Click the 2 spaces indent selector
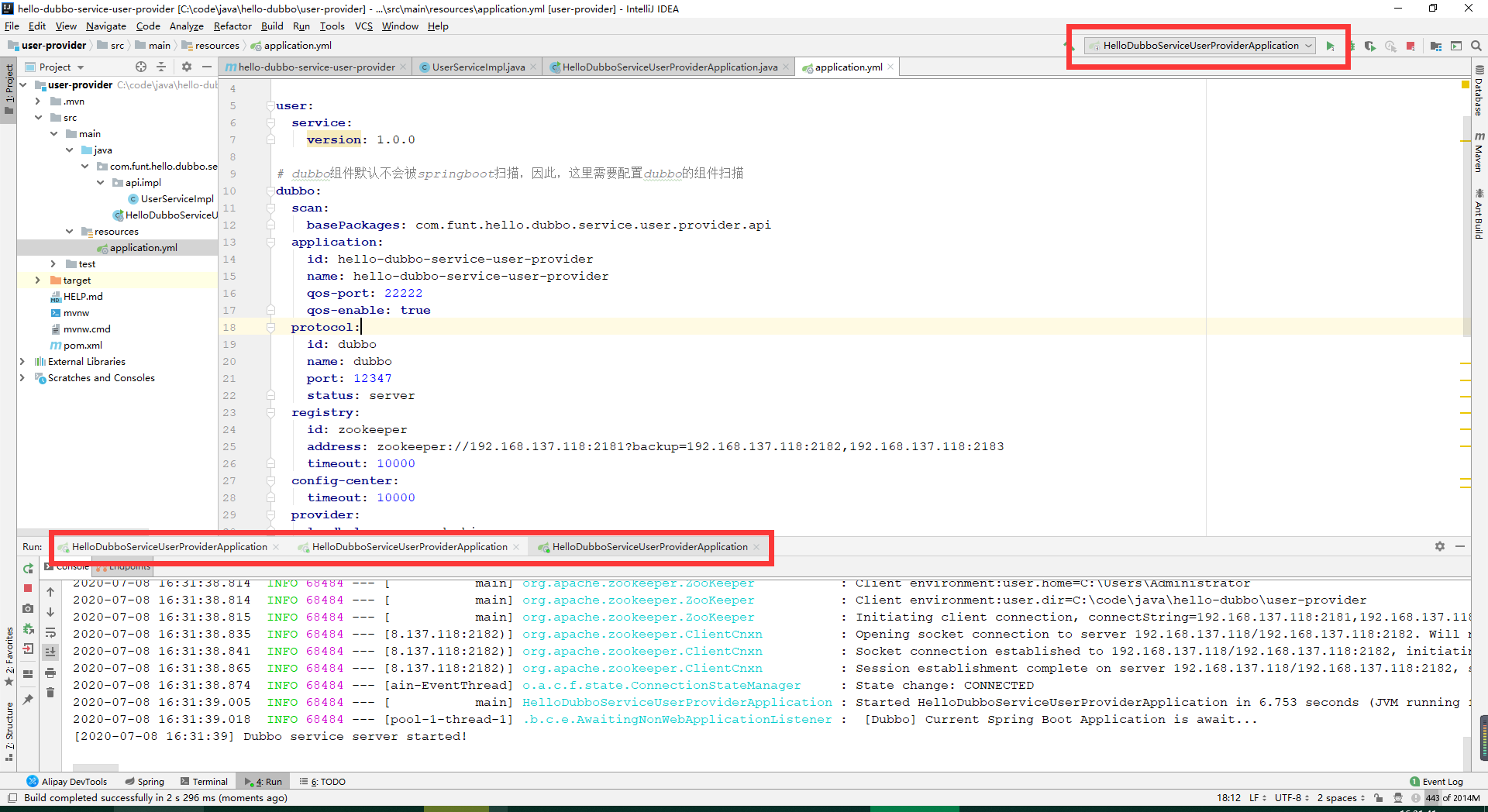Viewport: 1488px width, 812px height. [1341, 798]
